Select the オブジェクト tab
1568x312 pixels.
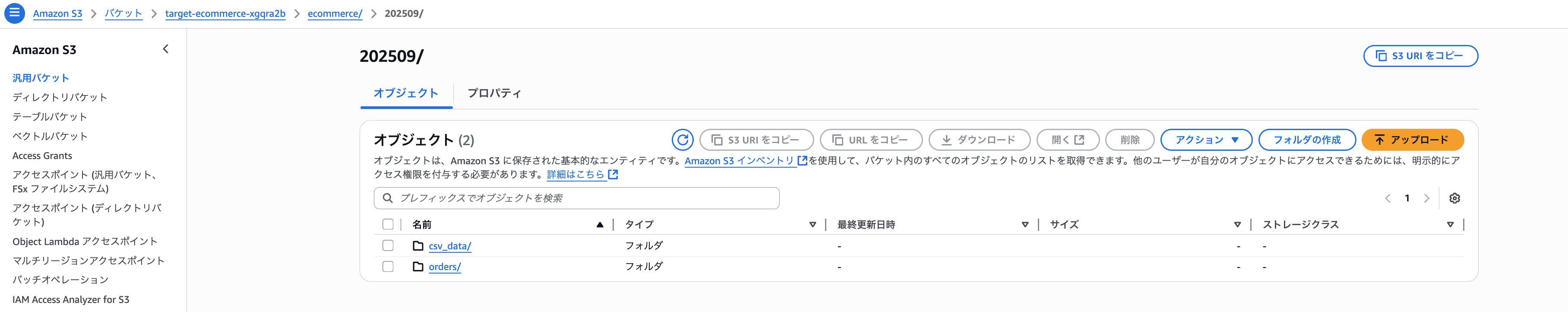(406, 93)
